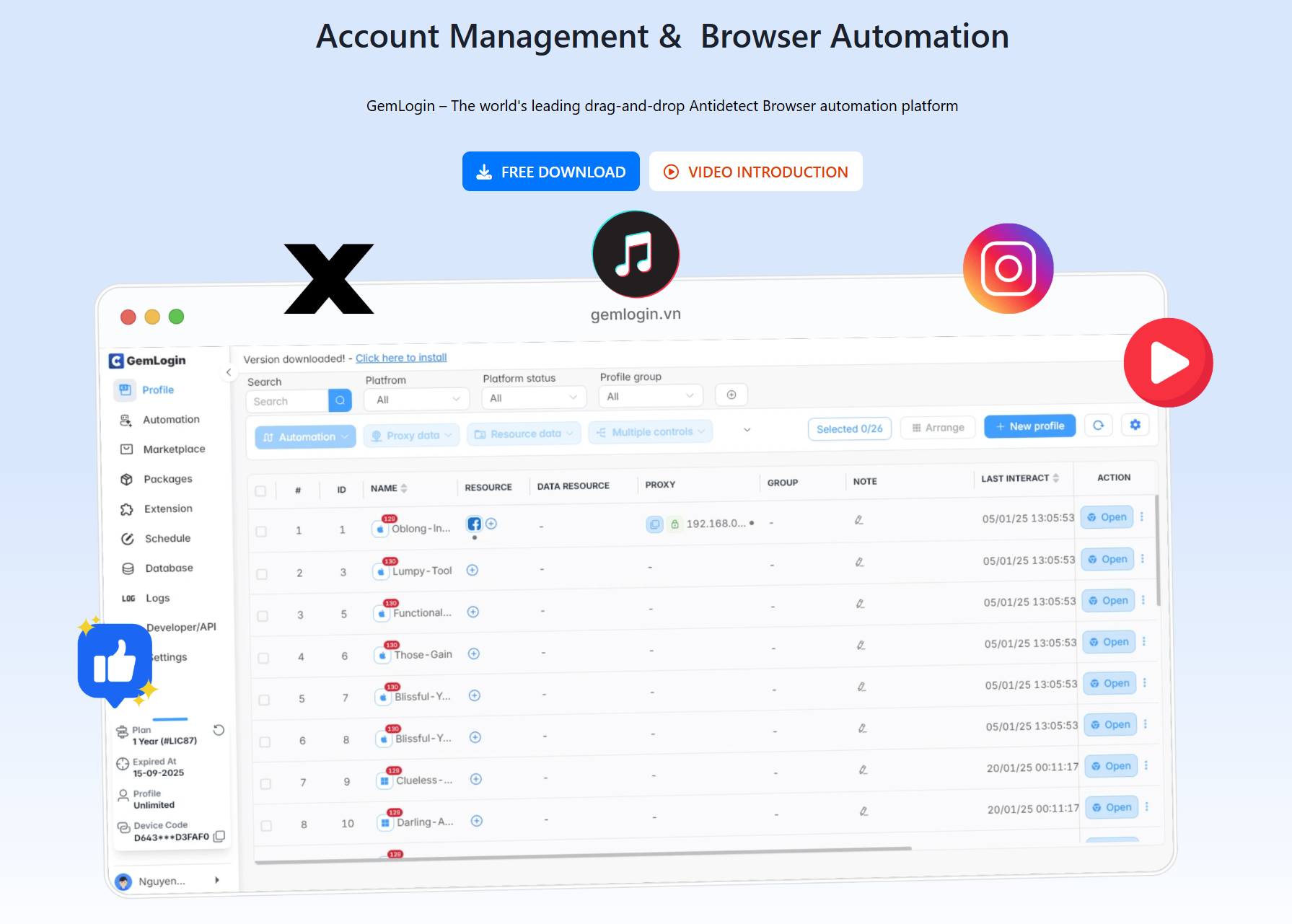Screen dimensions: 1292x924
Task: Check the checkbox for Clueless-... row
Action: [x=265, y=783]
